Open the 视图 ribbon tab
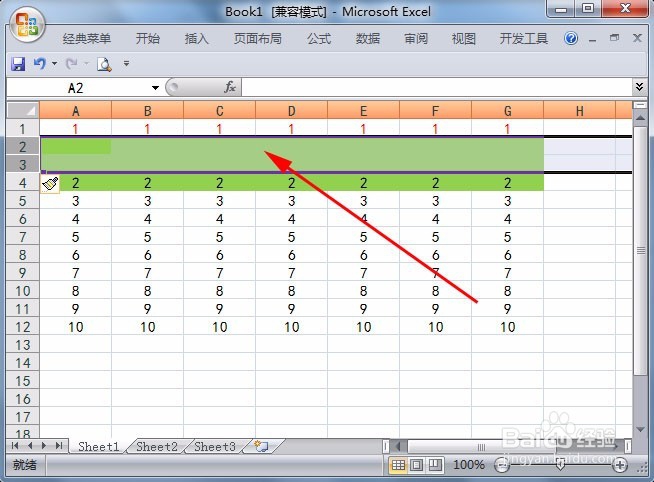Viewport: 654px width, 482px height. click(x=463, y=39)
